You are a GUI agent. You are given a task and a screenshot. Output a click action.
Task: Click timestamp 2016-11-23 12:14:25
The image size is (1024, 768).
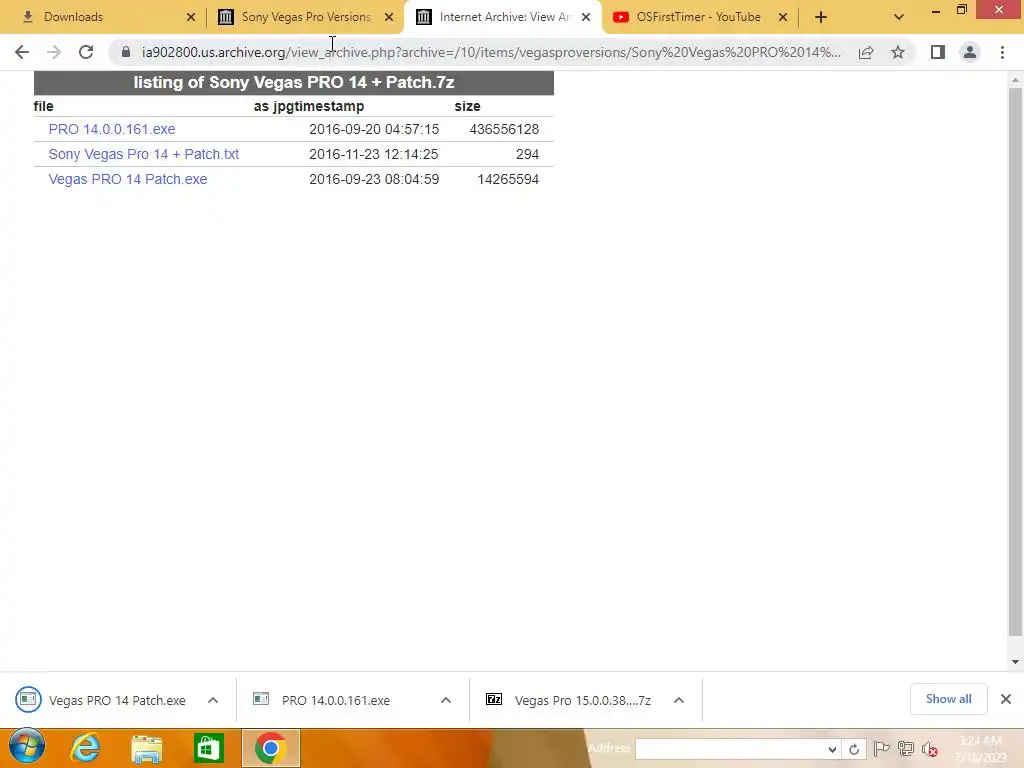pyautogui.click(x=374, y=154)
